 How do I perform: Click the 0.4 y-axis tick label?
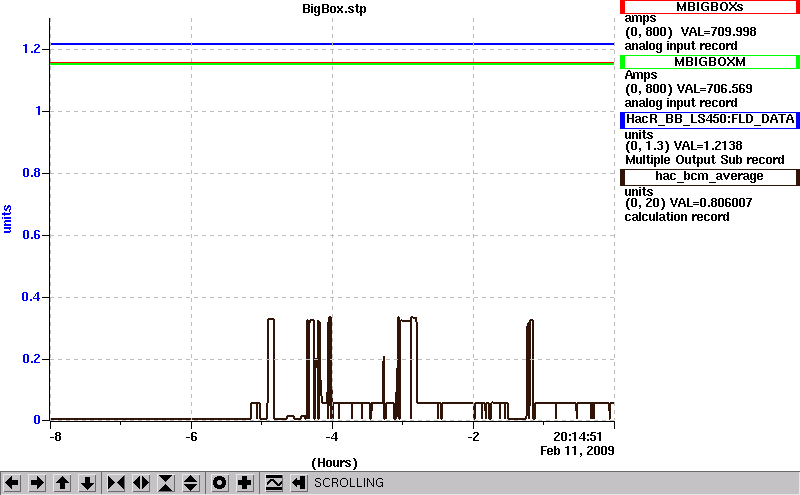31,297
